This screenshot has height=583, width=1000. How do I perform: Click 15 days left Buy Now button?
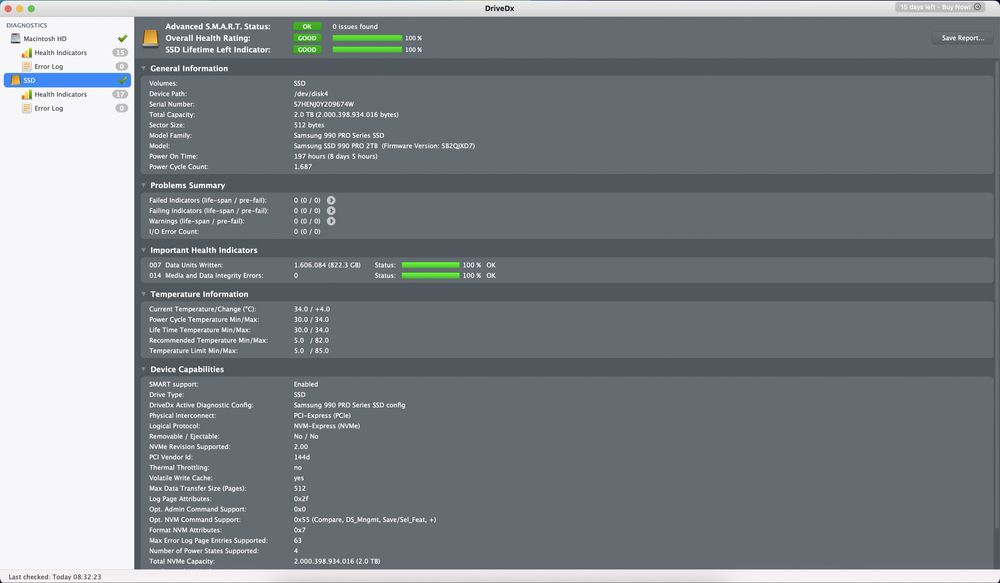click(940, 7)
